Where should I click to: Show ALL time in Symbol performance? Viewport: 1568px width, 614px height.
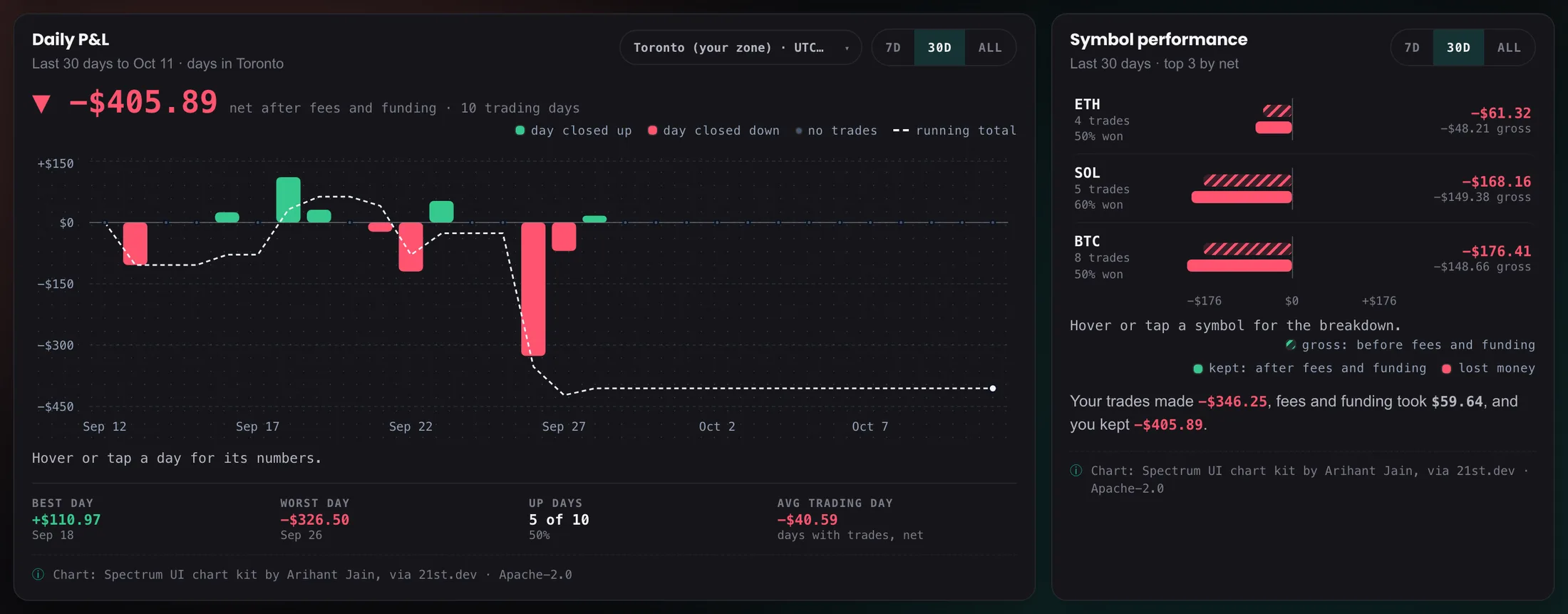1509,48
